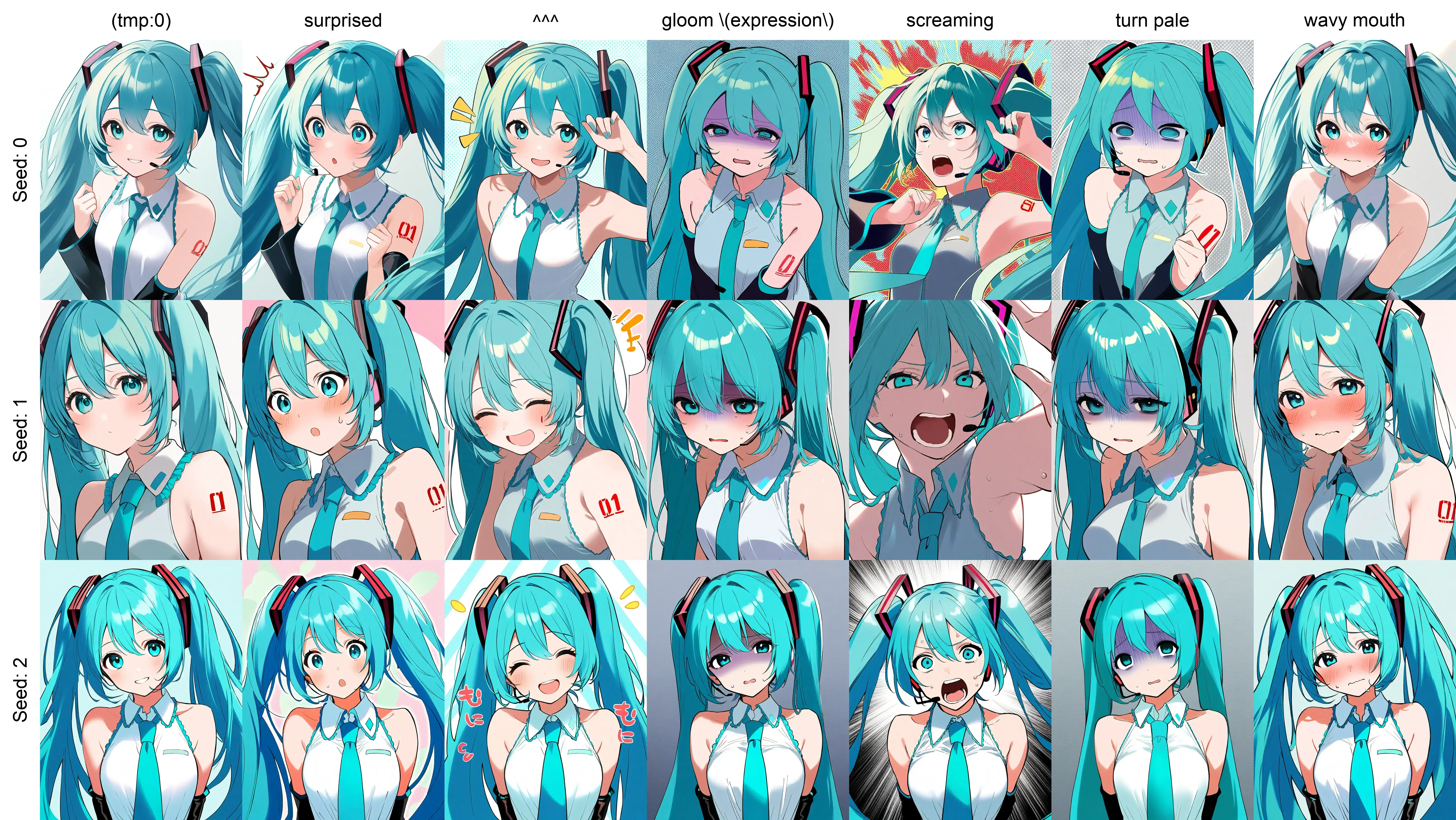Click the surprised image in Seed: 0 row

pyautogui.click(x=344, y=170)
